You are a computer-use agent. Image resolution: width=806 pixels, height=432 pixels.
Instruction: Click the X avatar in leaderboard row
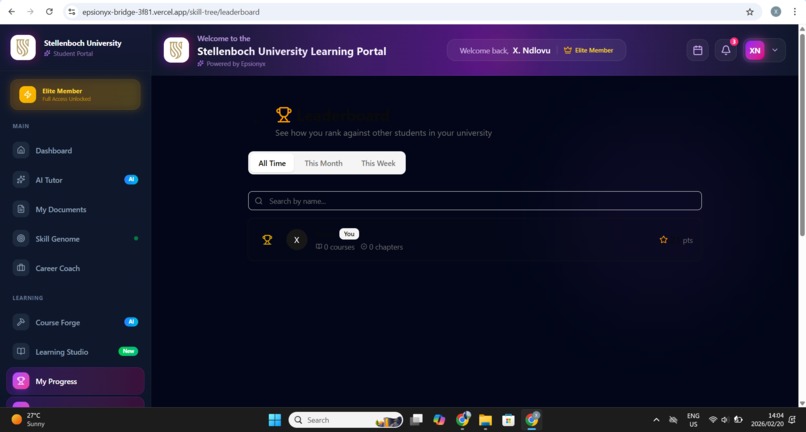coord(297,240)
